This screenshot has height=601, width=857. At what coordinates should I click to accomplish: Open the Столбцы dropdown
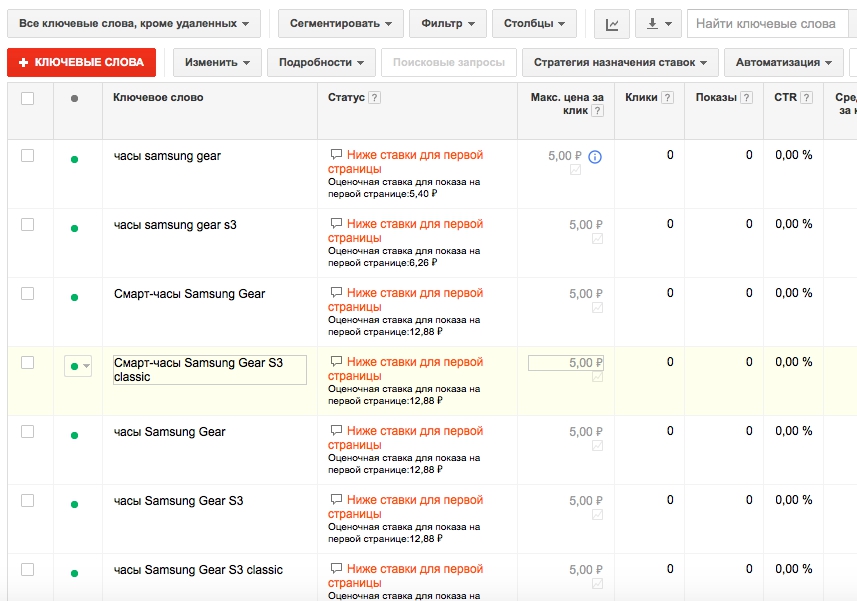point(534,23)
